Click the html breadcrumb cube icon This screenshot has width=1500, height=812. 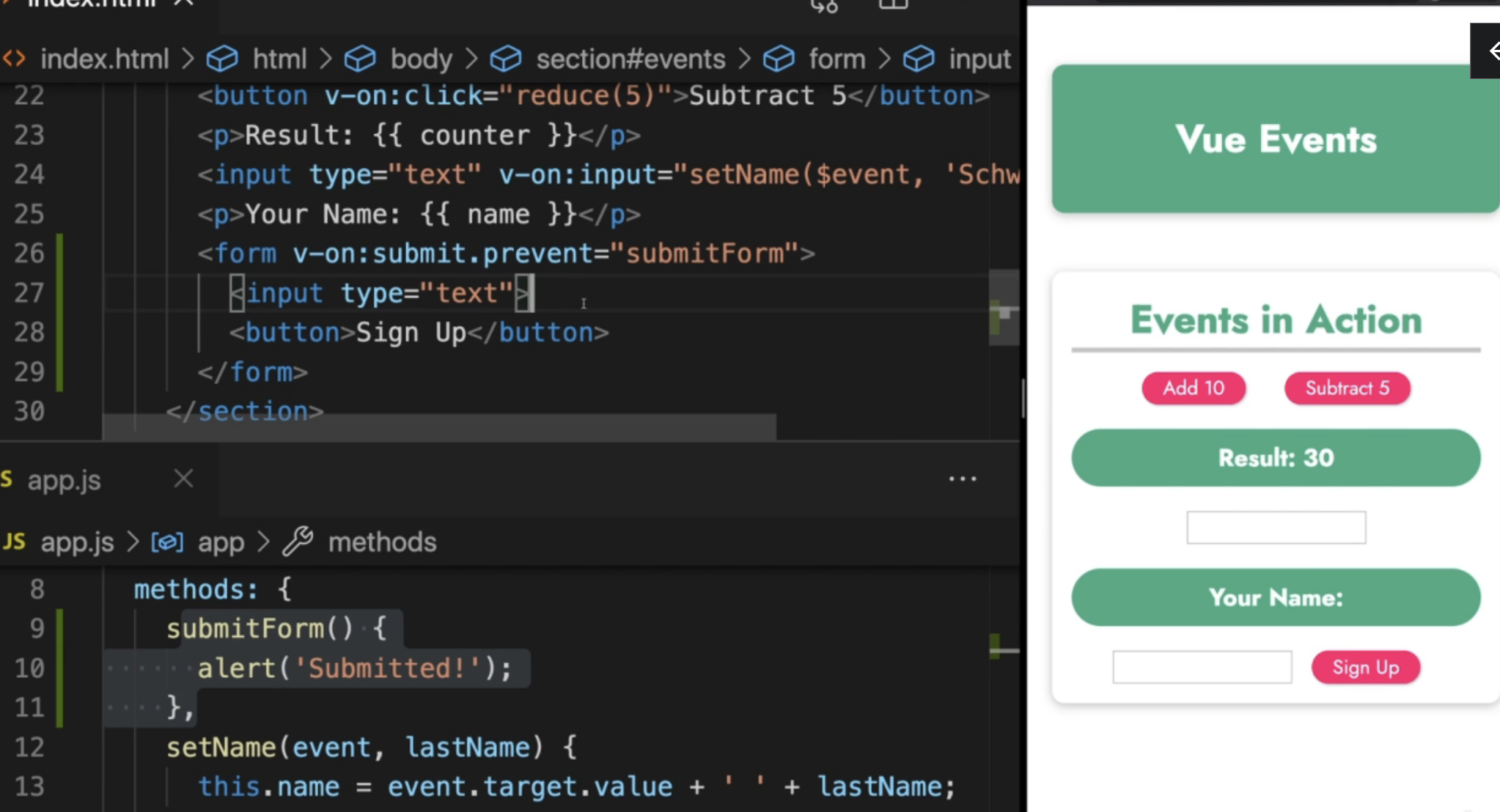[x=222, y=59]
